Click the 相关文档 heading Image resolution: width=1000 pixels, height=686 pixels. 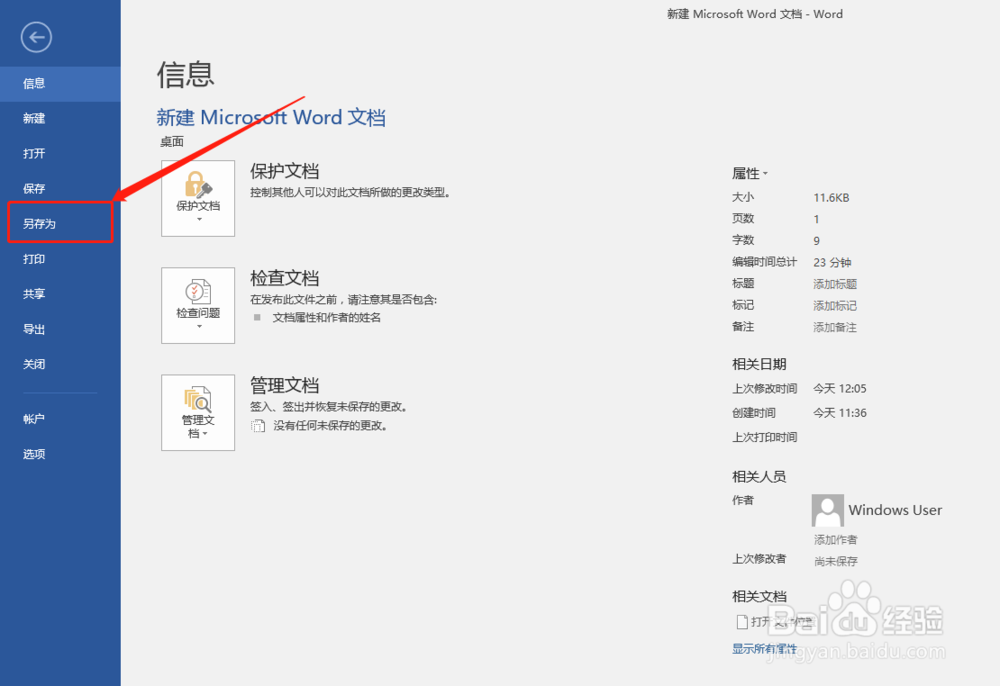pyautogui.click(x=759, y=596)
